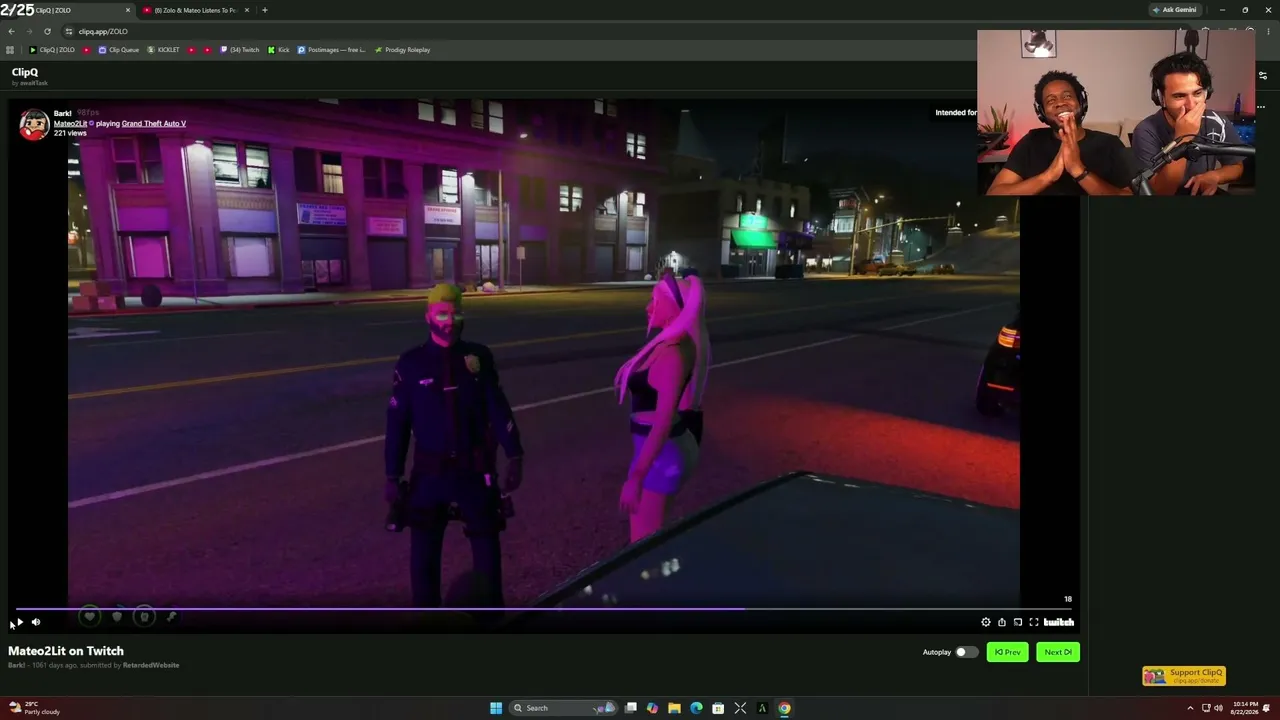Open the Prodigy Roleplay bookmark
The image size is (1280, 720).
(402, 50)
